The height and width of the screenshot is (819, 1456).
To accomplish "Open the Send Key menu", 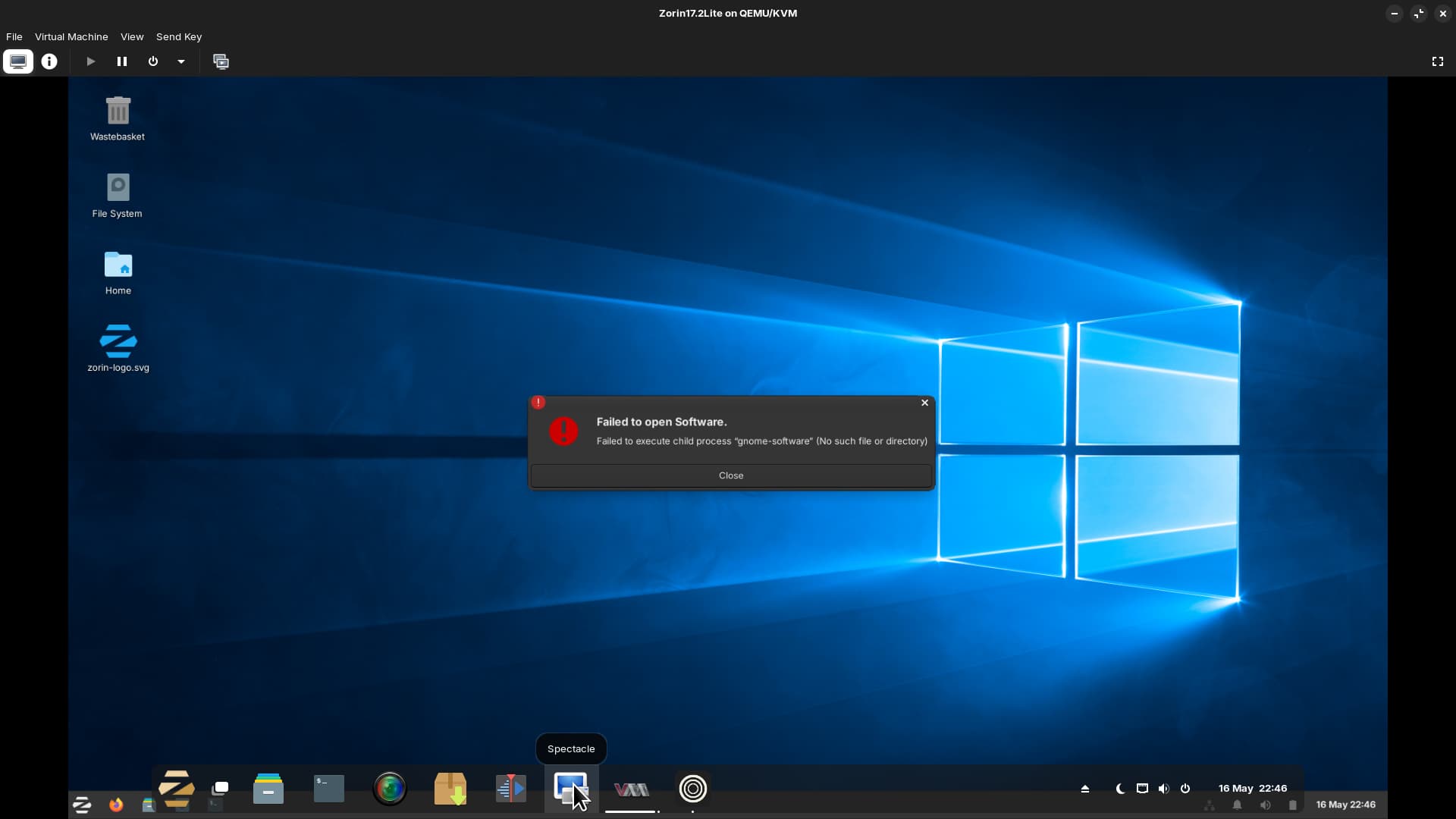I will pos(179,36).
